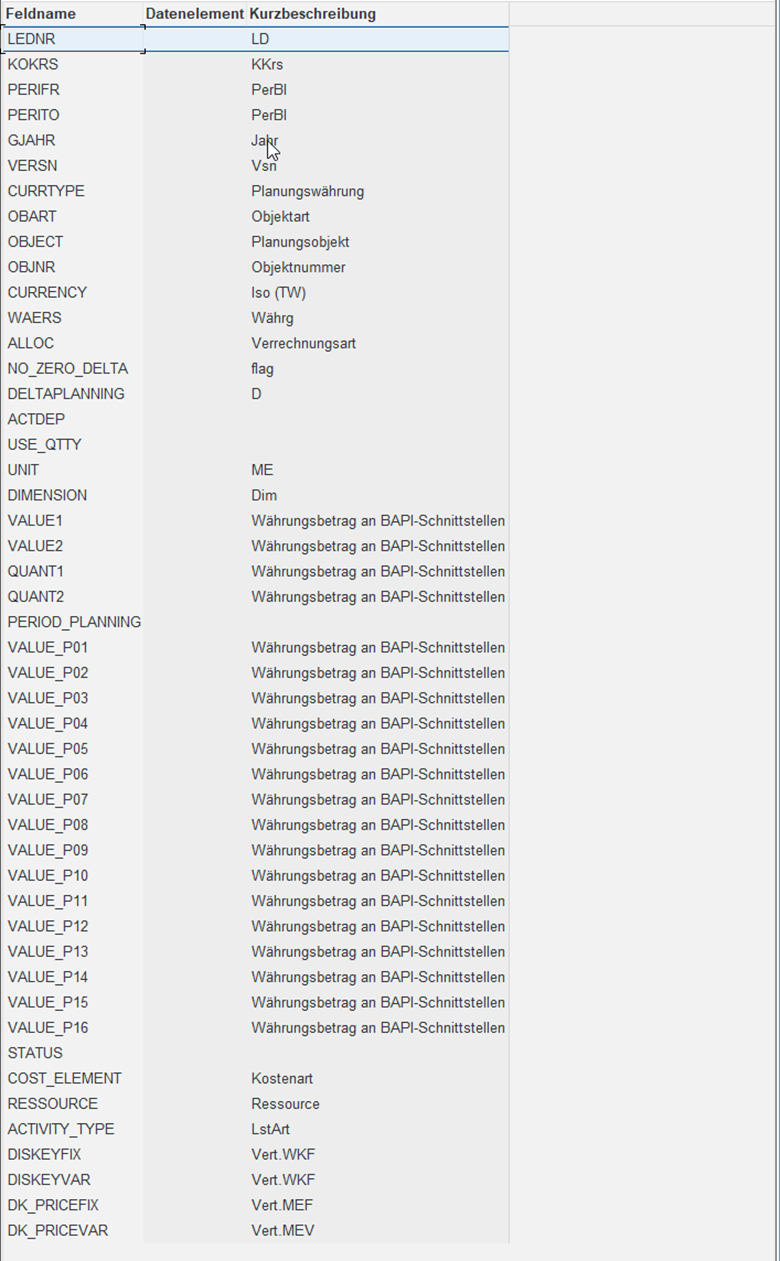Click the Ressource description cell

(378, 1104)
